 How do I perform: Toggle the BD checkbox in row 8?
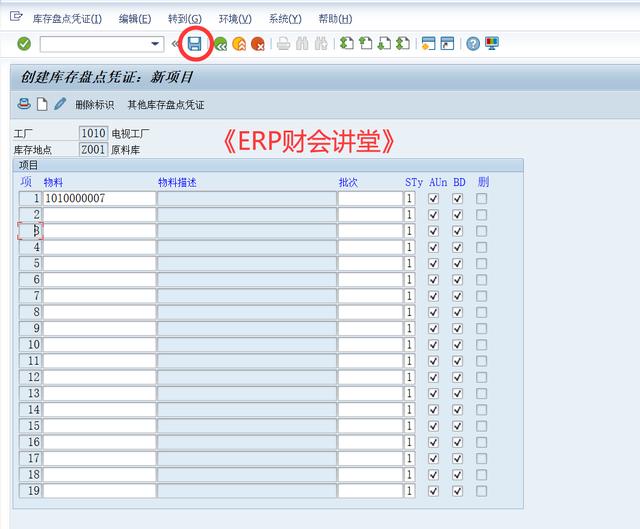click(457, 312)
